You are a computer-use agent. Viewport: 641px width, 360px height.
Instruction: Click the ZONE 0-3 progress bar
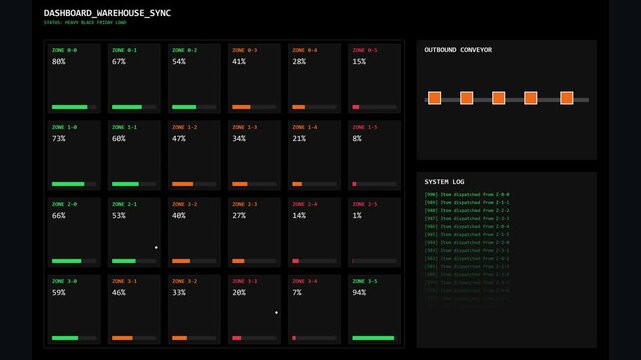(254, 107)
